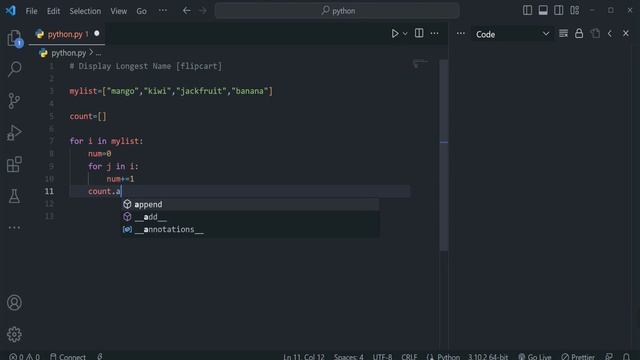Image resolution: width=640 pixels, height=360 pixels.
Task: Open the View menu
Action: click(x=118, y=11)
